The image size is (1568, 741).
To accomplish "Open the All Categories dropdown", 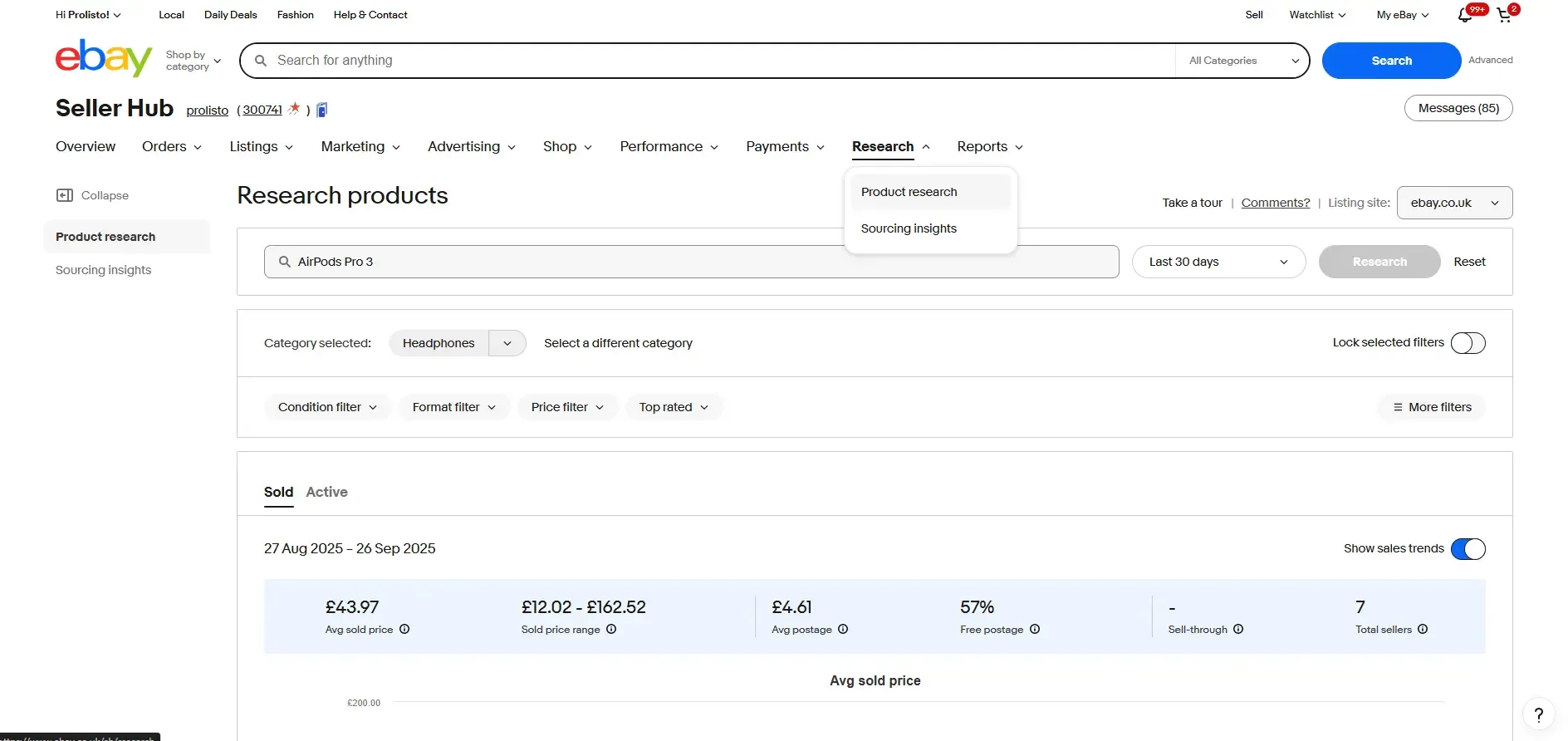I will pos(1243,61).
